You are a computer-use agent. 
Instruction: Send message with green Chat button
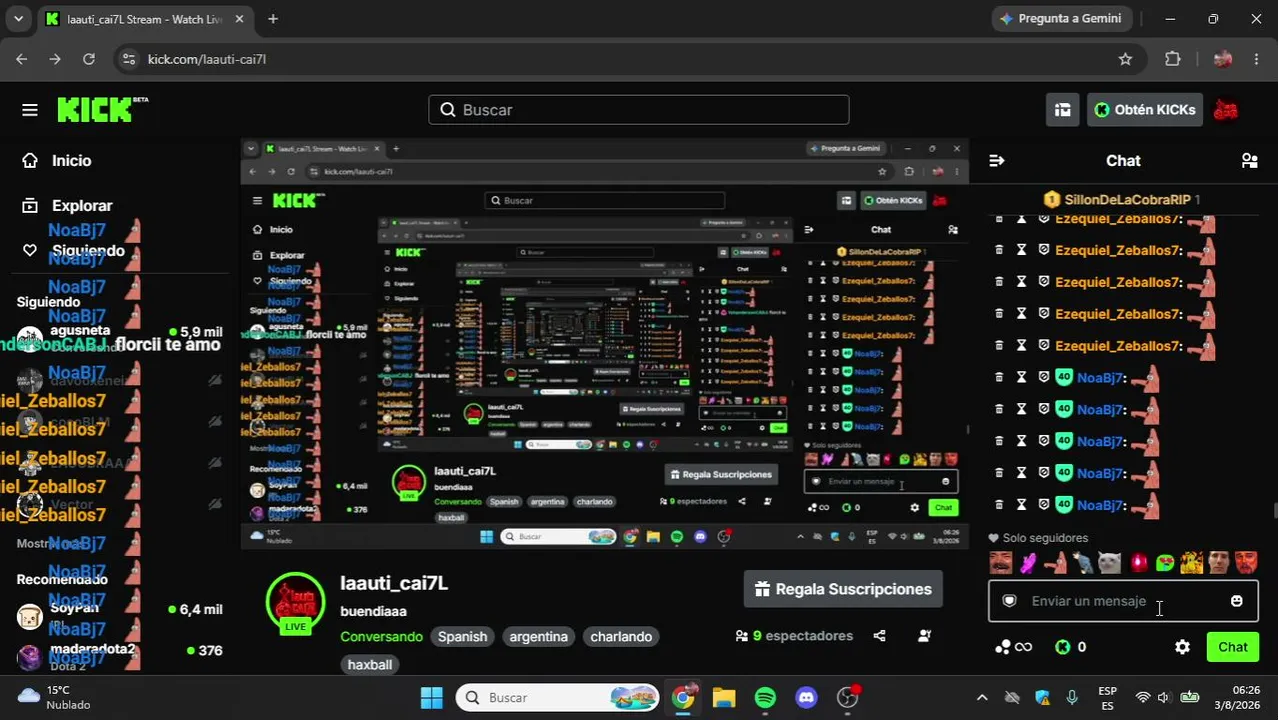point(1232,647)
